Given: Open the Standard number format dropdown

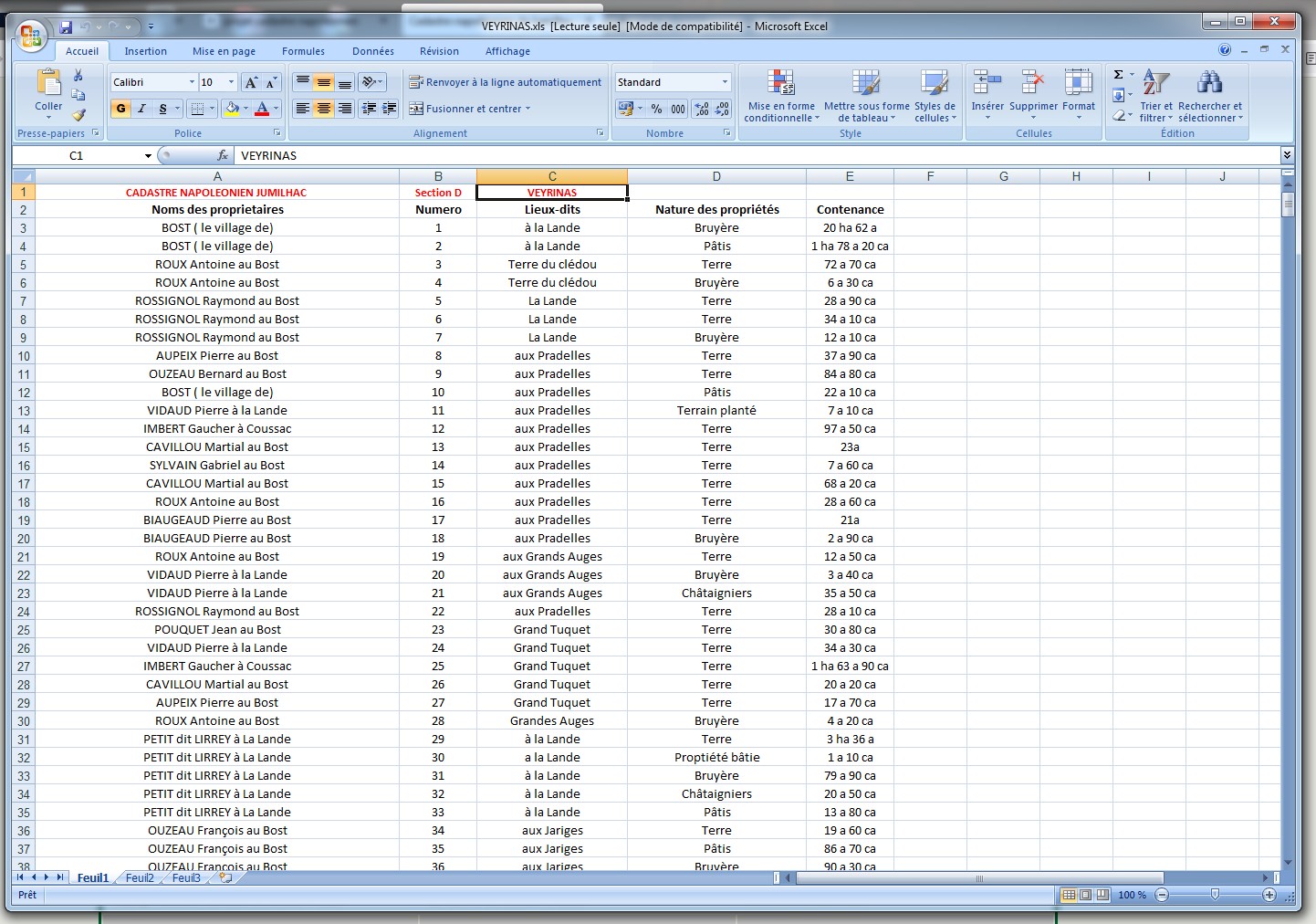Looking at the screenshot, I should (725, 82).
